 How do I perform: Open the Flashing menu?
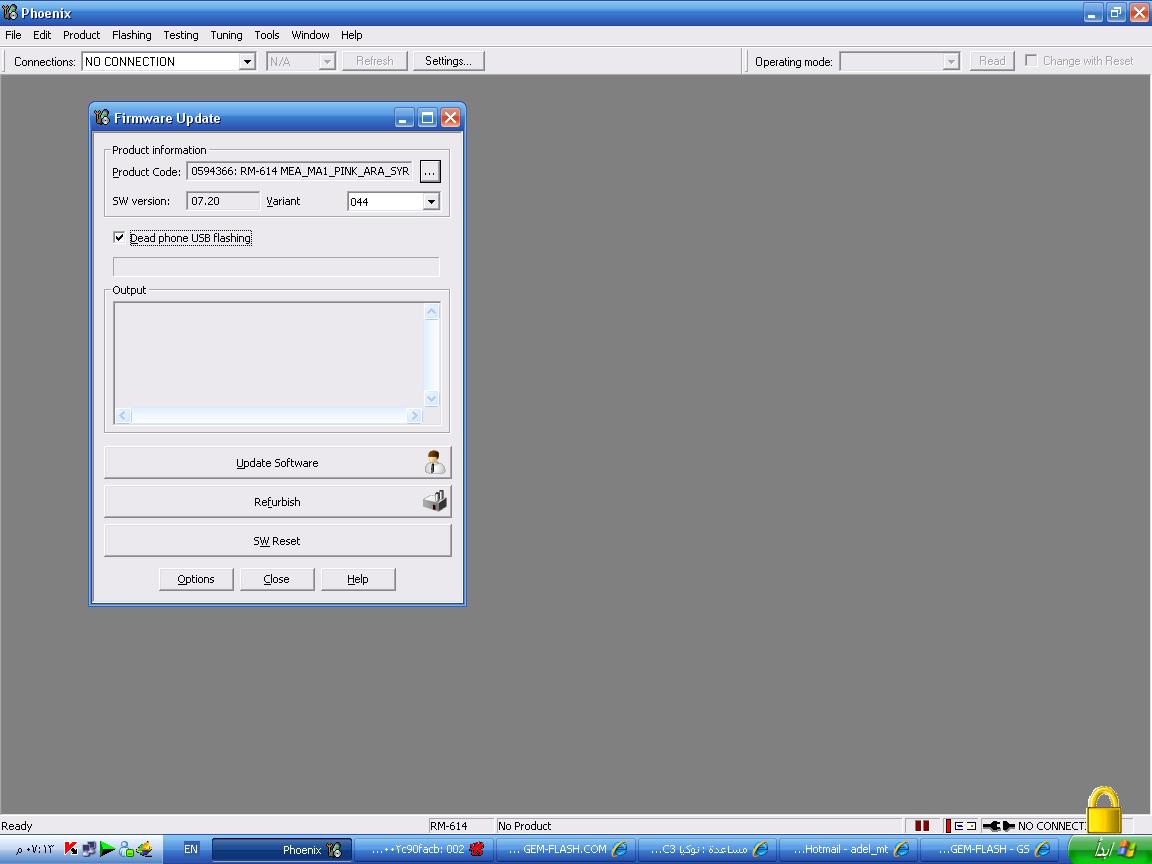coord(132,35)
